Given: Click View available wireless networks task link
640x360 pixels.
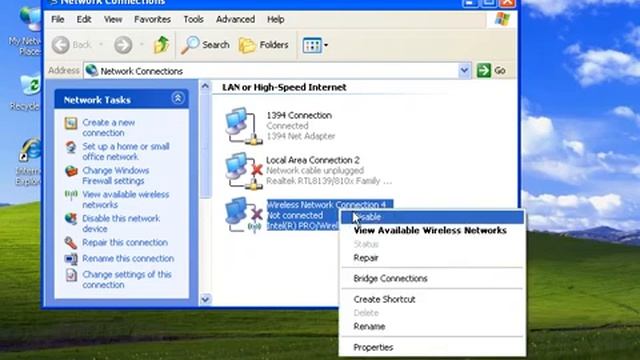Looking at the screenshot, I should click(x=125, y=200).
